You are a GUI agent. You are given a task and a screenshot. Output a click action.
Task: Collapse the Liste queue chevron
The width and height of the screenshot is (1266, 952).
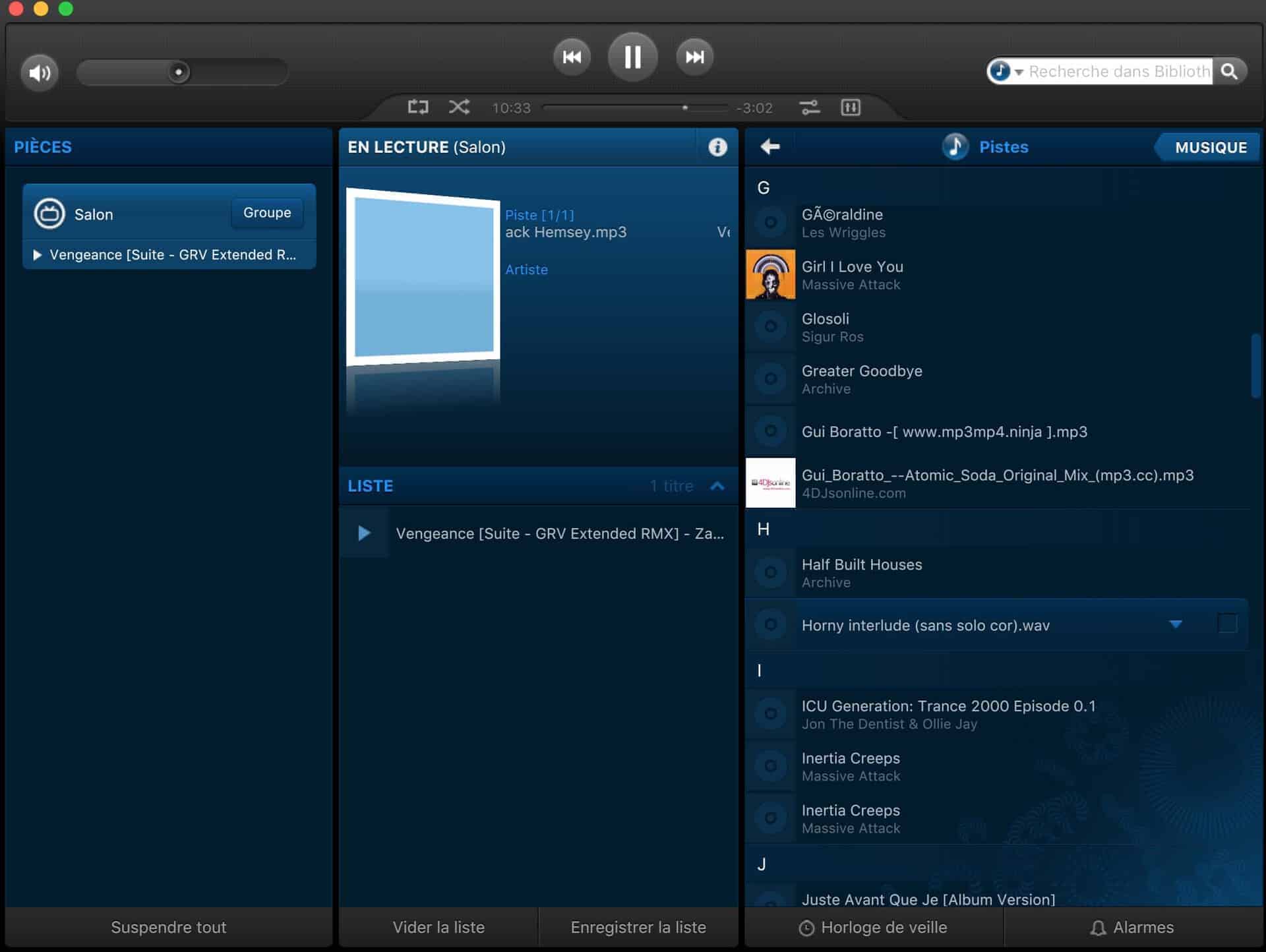pyautogui.click(x=717, y=486)
